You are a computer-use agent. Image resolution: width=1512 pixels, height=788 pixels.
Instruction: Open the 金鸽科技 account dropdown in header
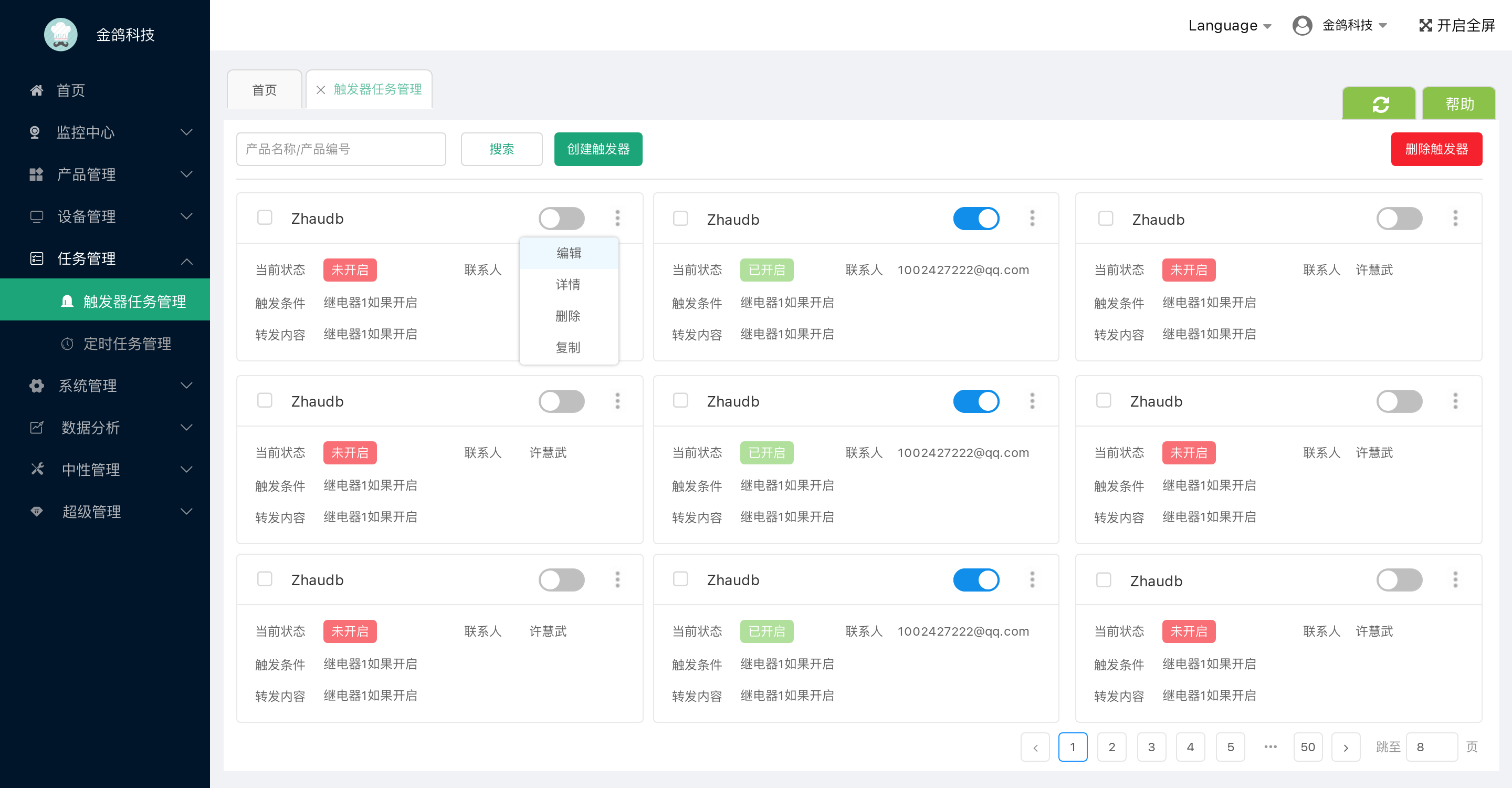point(1354,25)
